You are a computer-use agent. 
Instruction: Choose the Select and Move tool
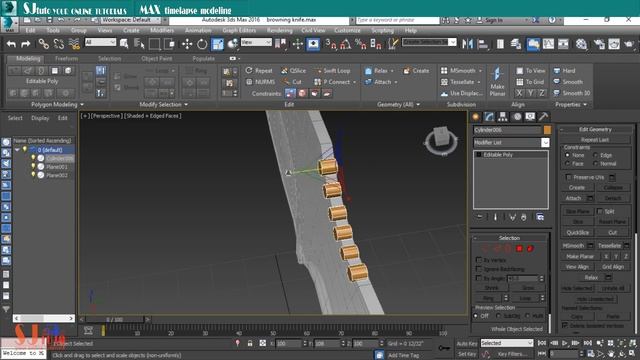187,44
